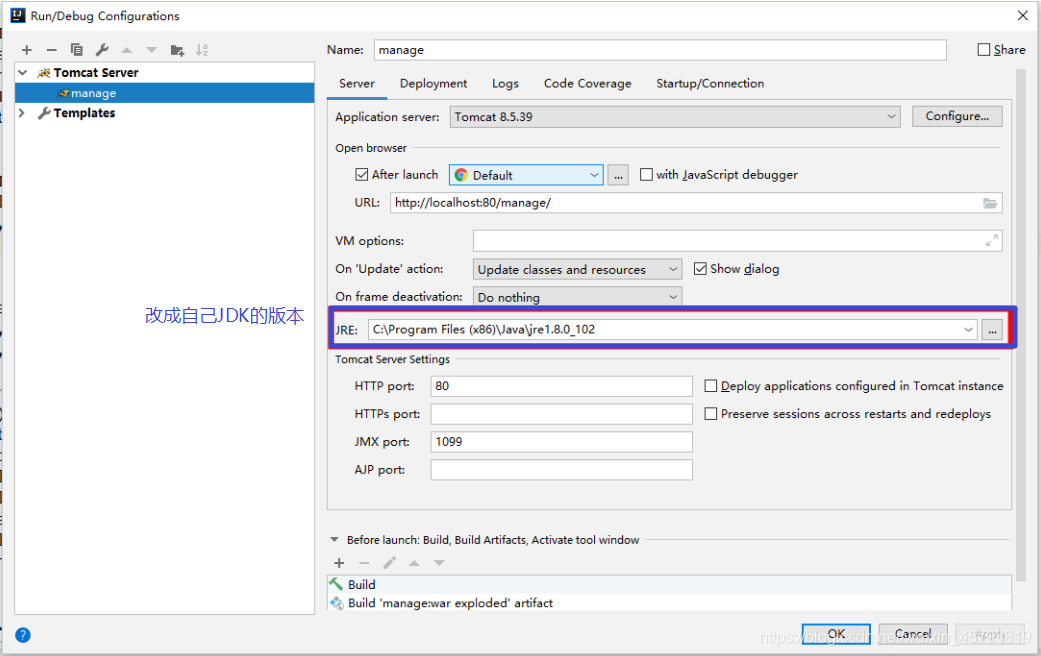Open the Startup/Connection tab

pyautogui.click(x=710, y=83)
